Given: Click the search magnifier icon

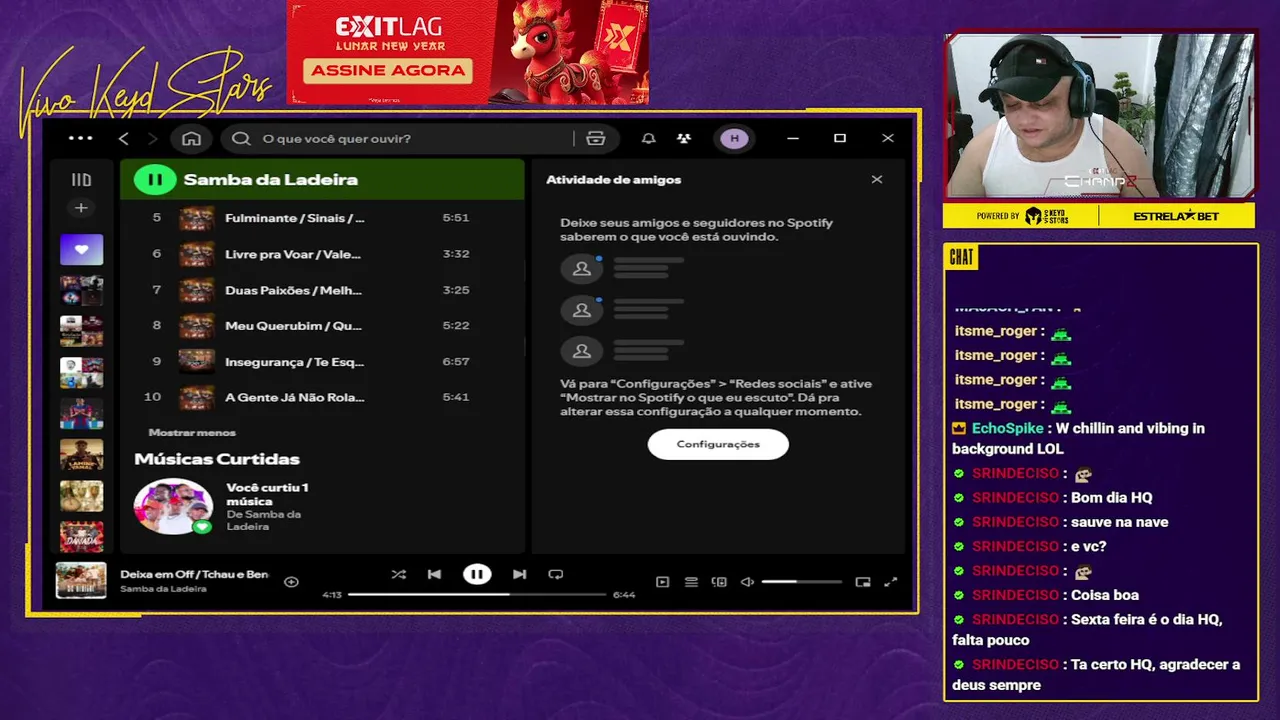Looking at the screenshot, I should 241,138.
